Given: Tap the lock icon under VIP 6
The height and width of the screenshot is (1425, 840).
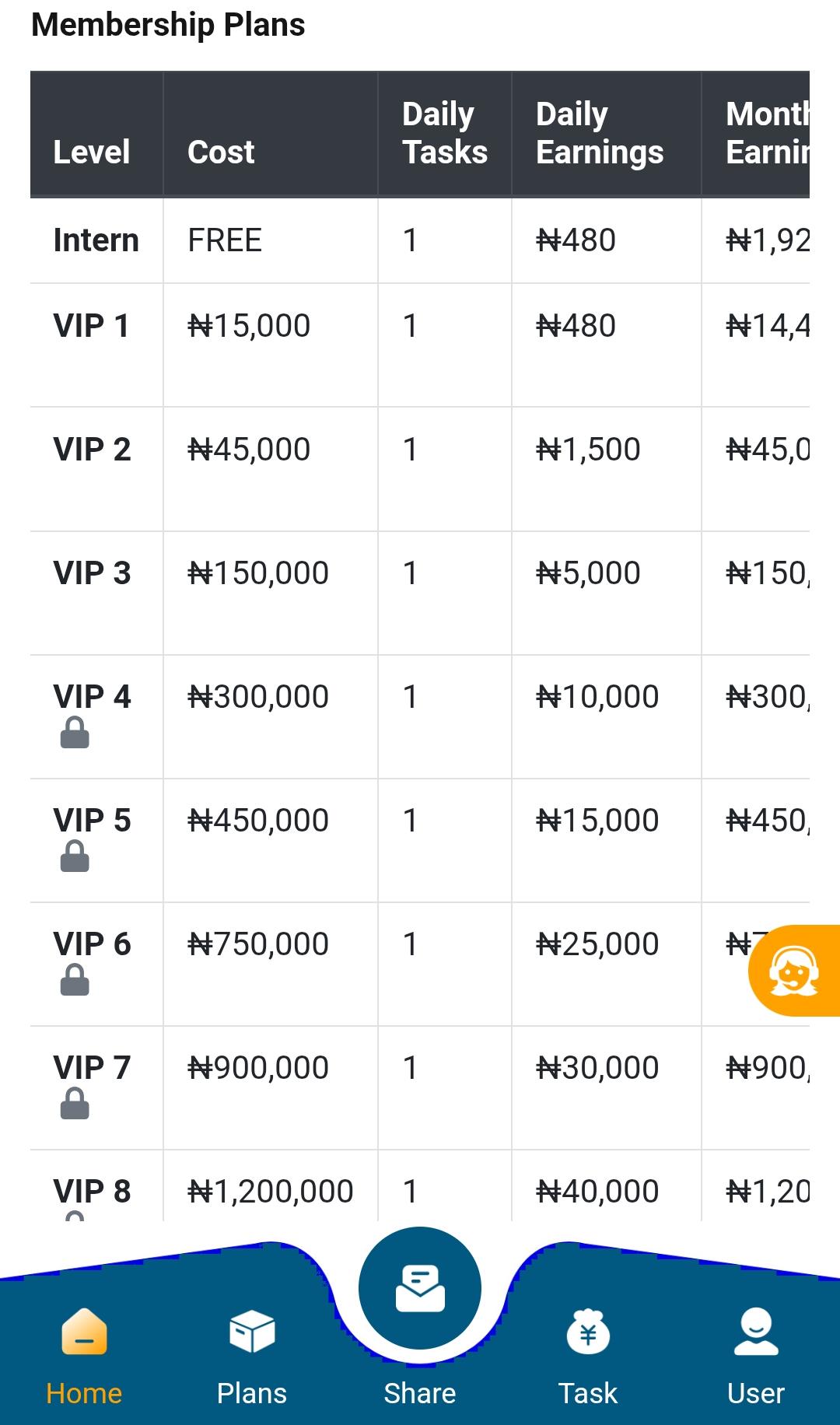Looking at the screenshot, I should click(x=75, y=980).
